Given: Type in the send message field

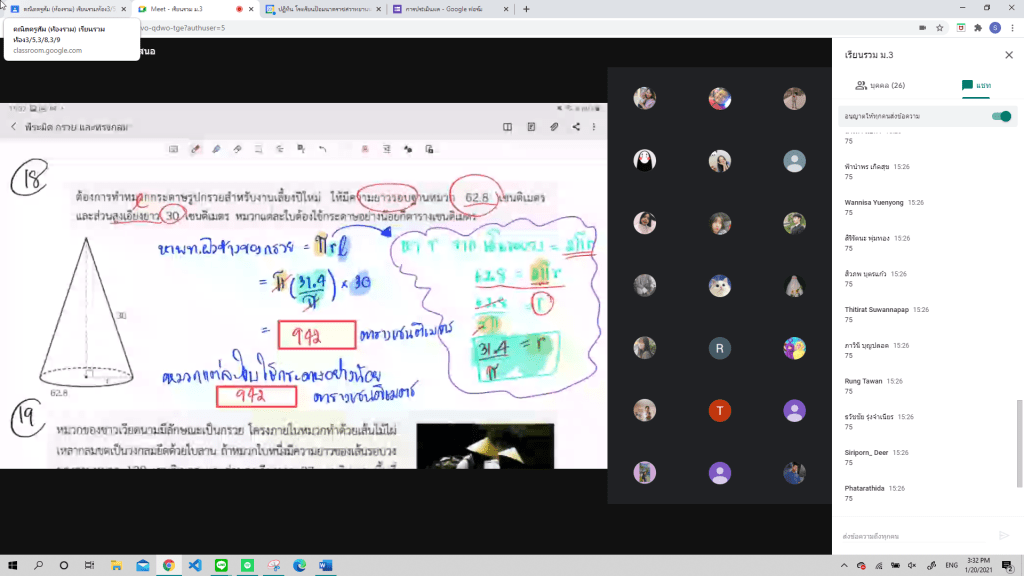Looking at the screenshot, I should (915, 536).
